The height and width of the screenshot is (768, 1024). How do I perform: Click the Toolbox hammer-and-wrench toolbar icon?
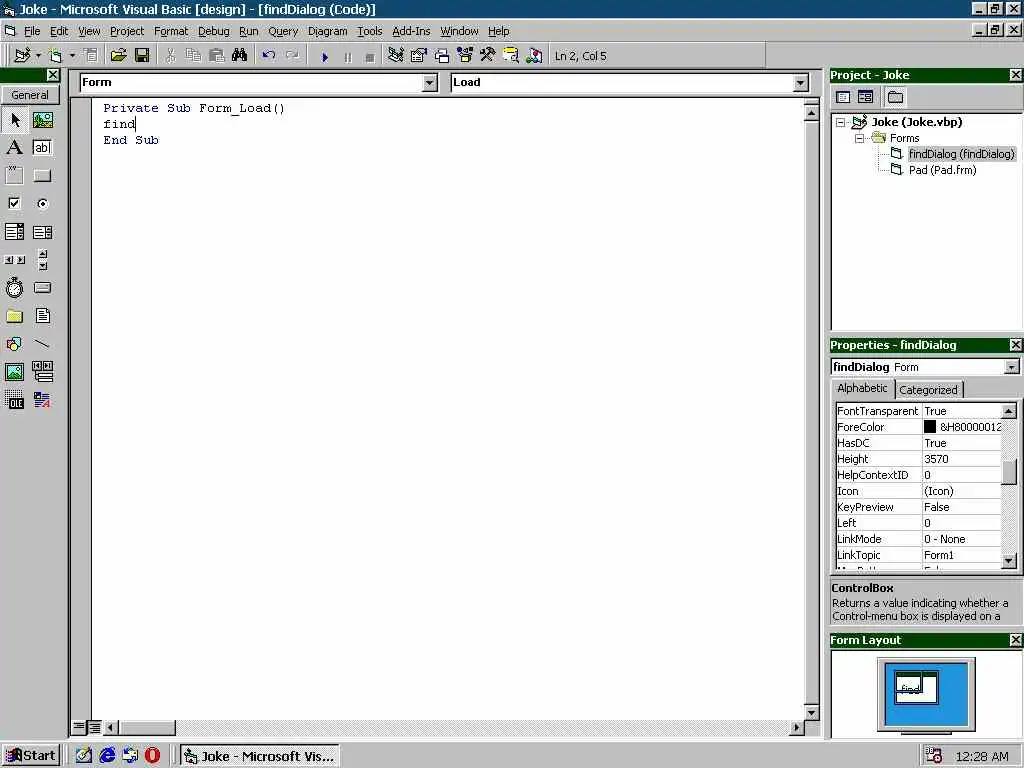point(487,56)
